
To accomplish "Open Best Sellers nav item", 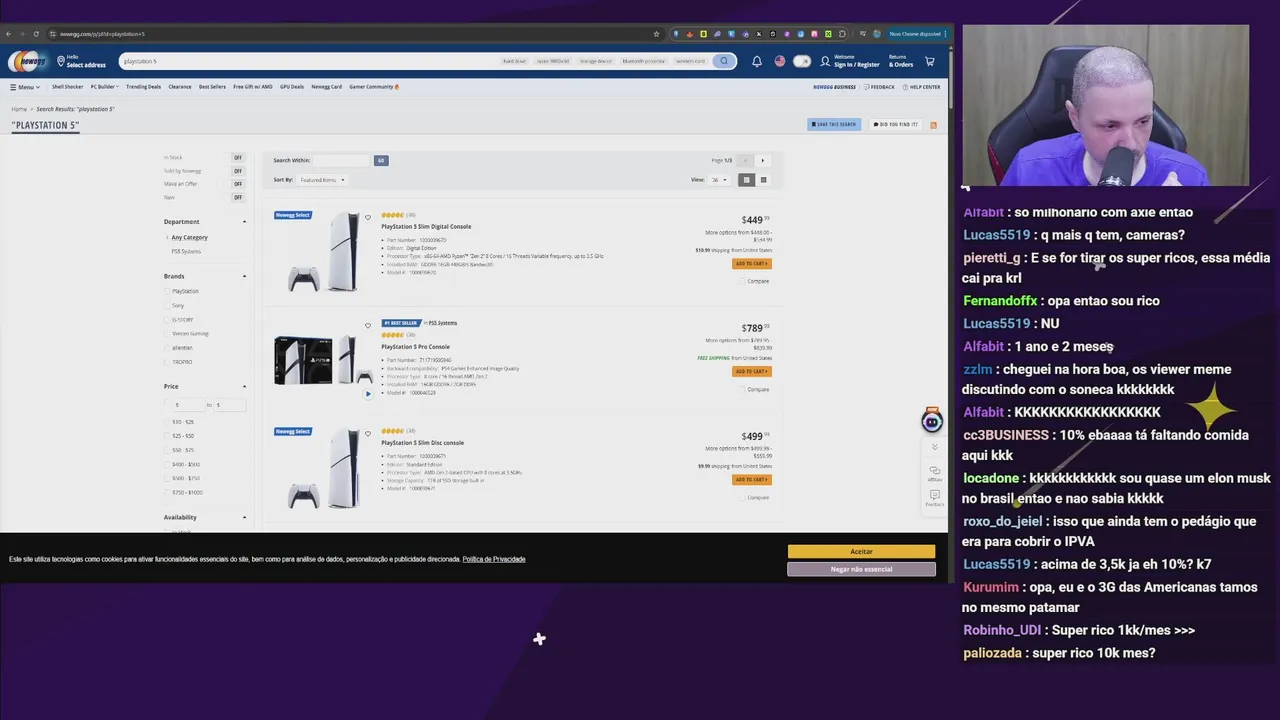I will (212, 87).
